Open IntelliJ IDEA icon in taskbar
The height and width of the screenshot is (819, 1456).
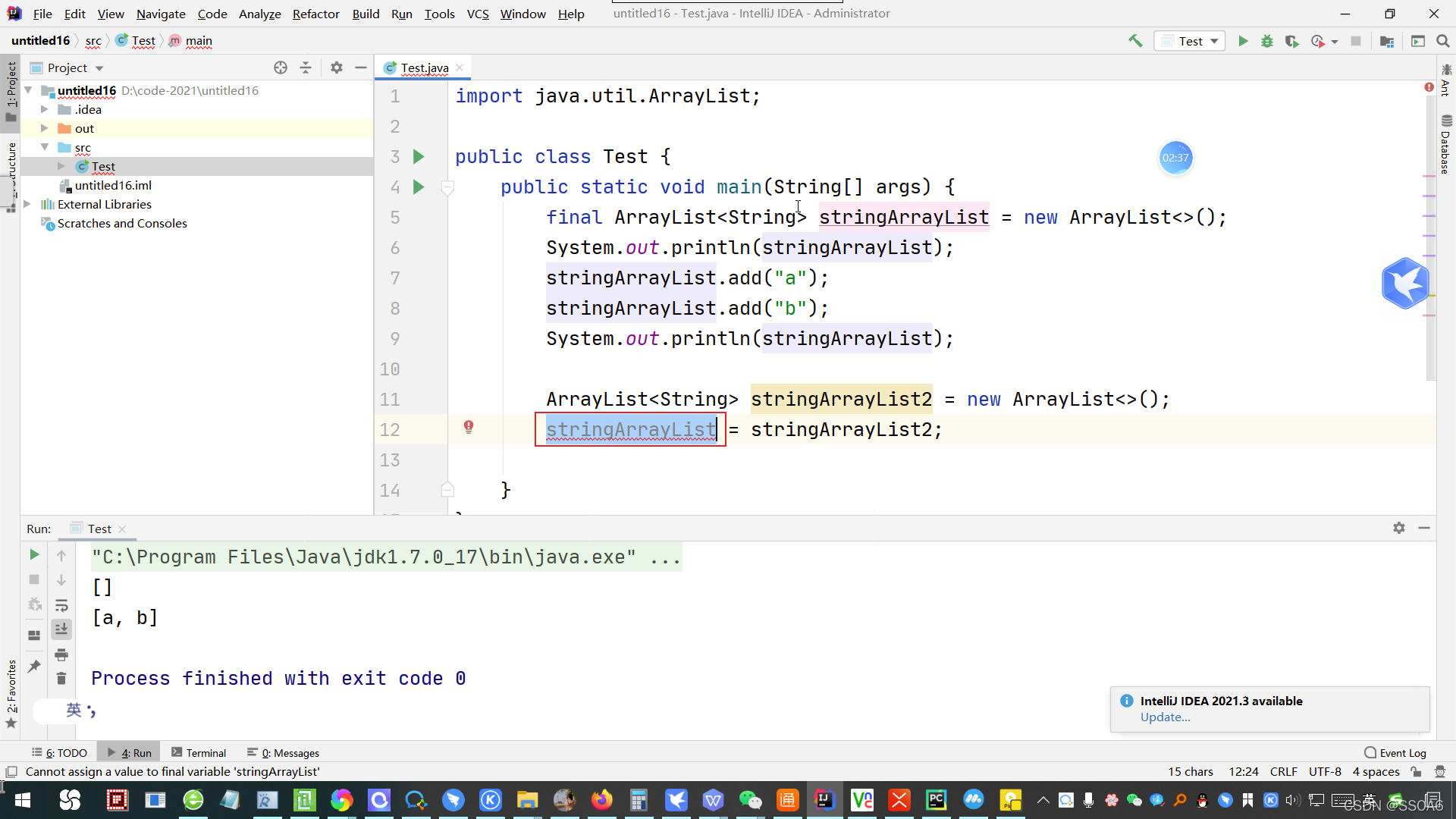[x=824, y=800]
